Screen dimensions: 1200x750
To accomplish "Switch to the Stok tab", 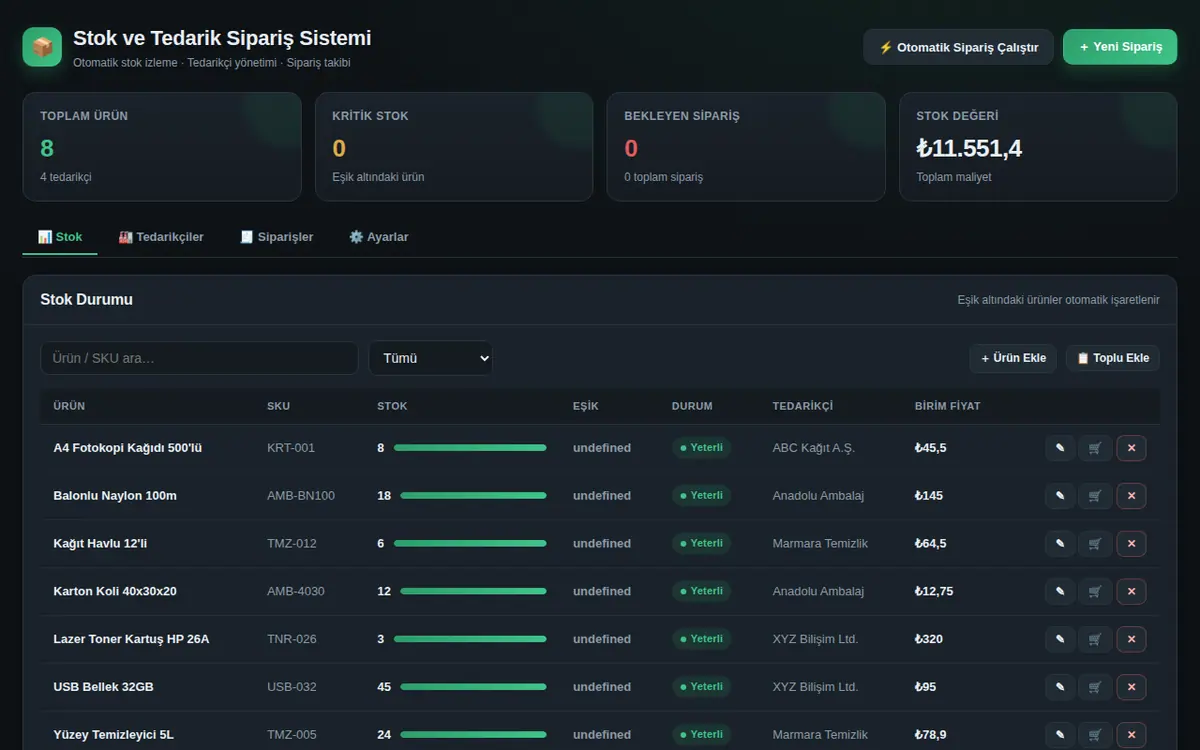I will click(60, 237).
